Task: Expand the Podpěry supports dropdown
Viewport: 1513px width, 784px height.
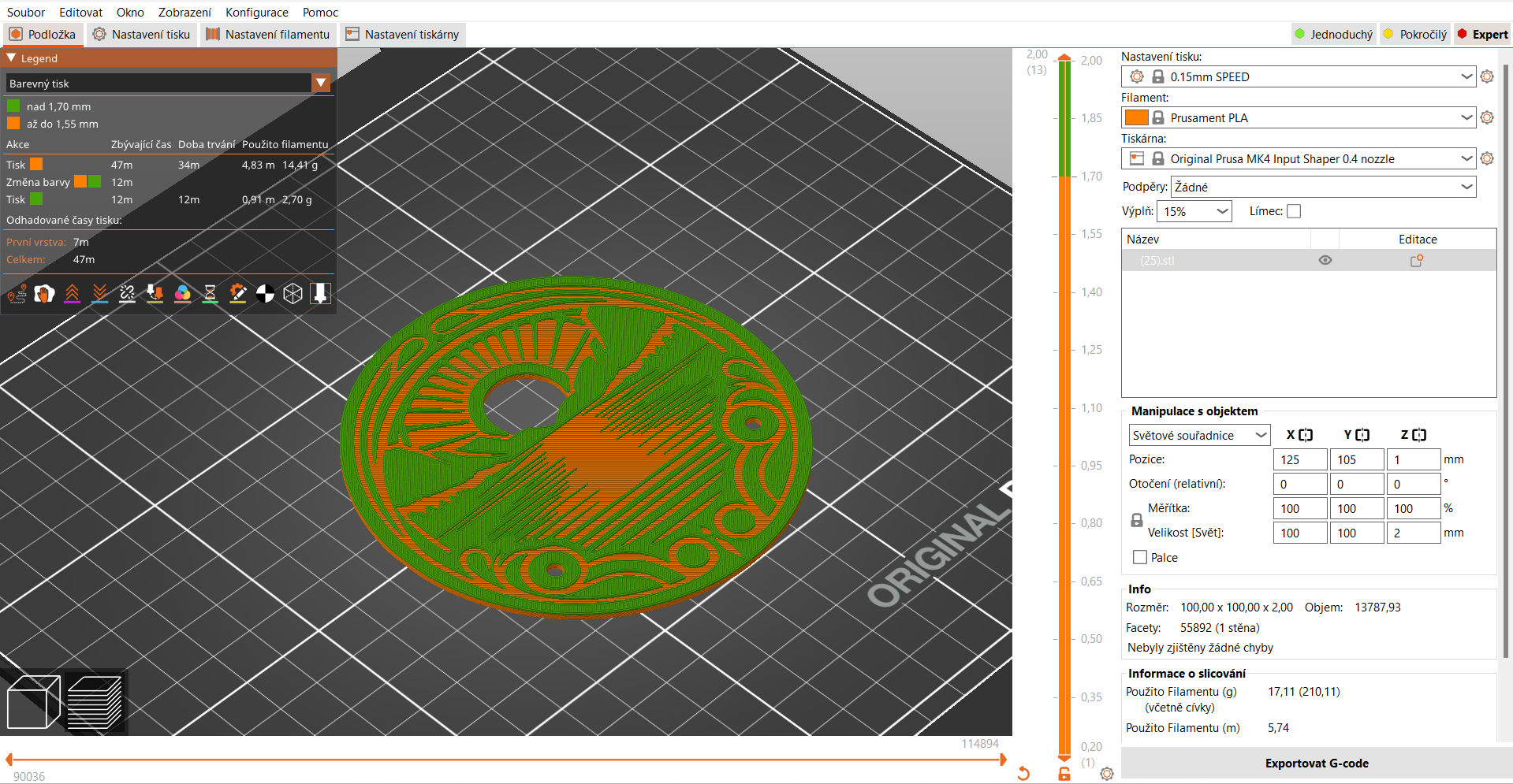Action: [x=1466, y=188]
